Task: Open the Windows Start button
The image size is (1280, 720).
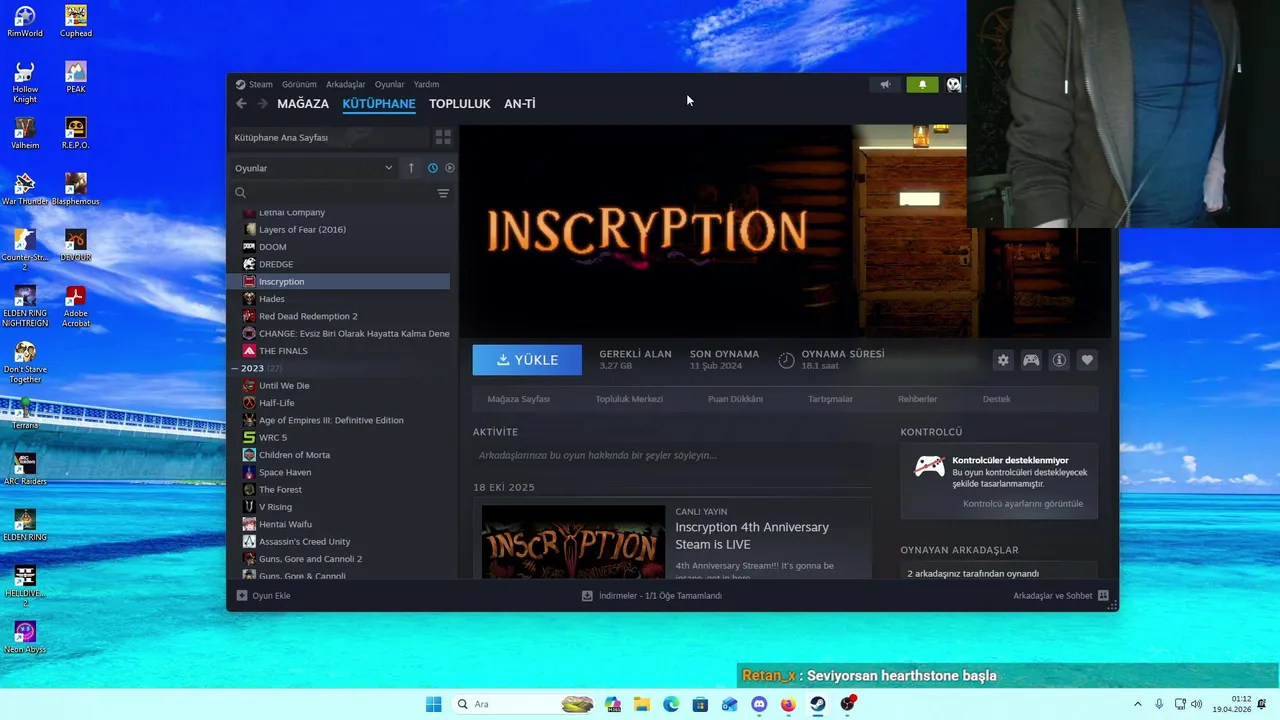Action: coord(433,704)
